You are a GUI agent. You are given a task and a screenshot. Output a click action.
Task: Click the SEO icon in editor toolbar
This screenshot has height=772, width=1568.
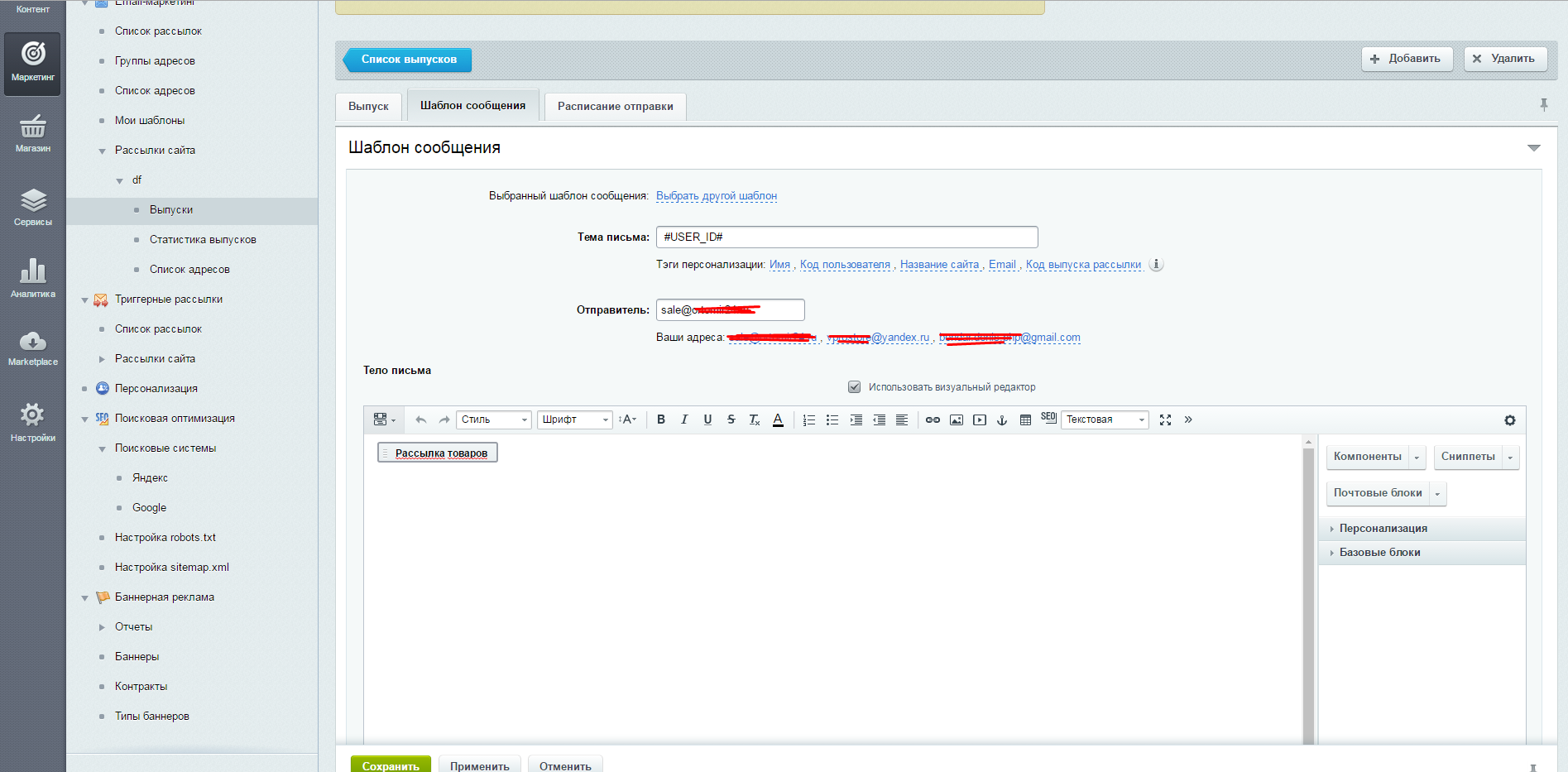(x=1048, y=418)
